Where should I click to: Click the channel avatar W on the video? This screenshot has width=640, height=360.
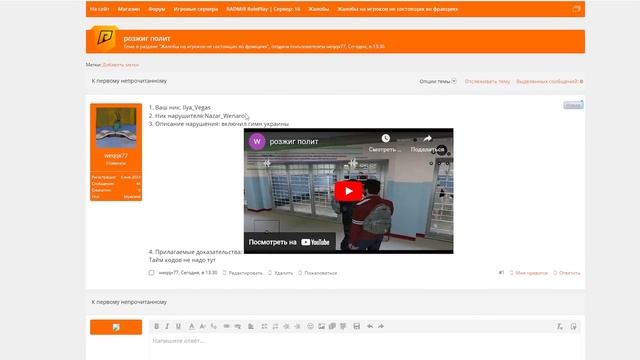[257, 142]
